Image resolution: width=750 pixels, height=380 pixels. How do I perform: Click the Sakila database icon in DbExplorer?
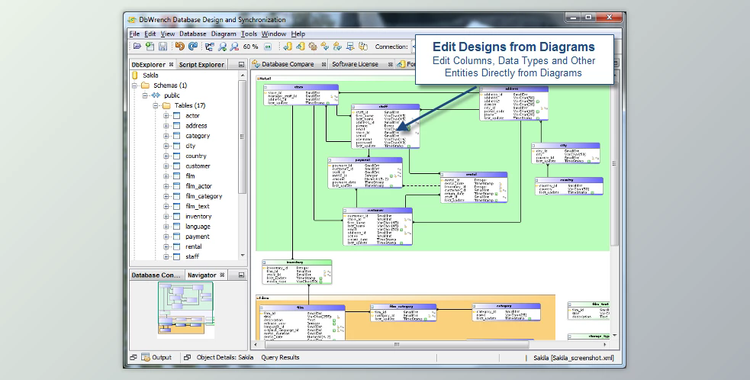pyautogui.click(x=135, y=75)
